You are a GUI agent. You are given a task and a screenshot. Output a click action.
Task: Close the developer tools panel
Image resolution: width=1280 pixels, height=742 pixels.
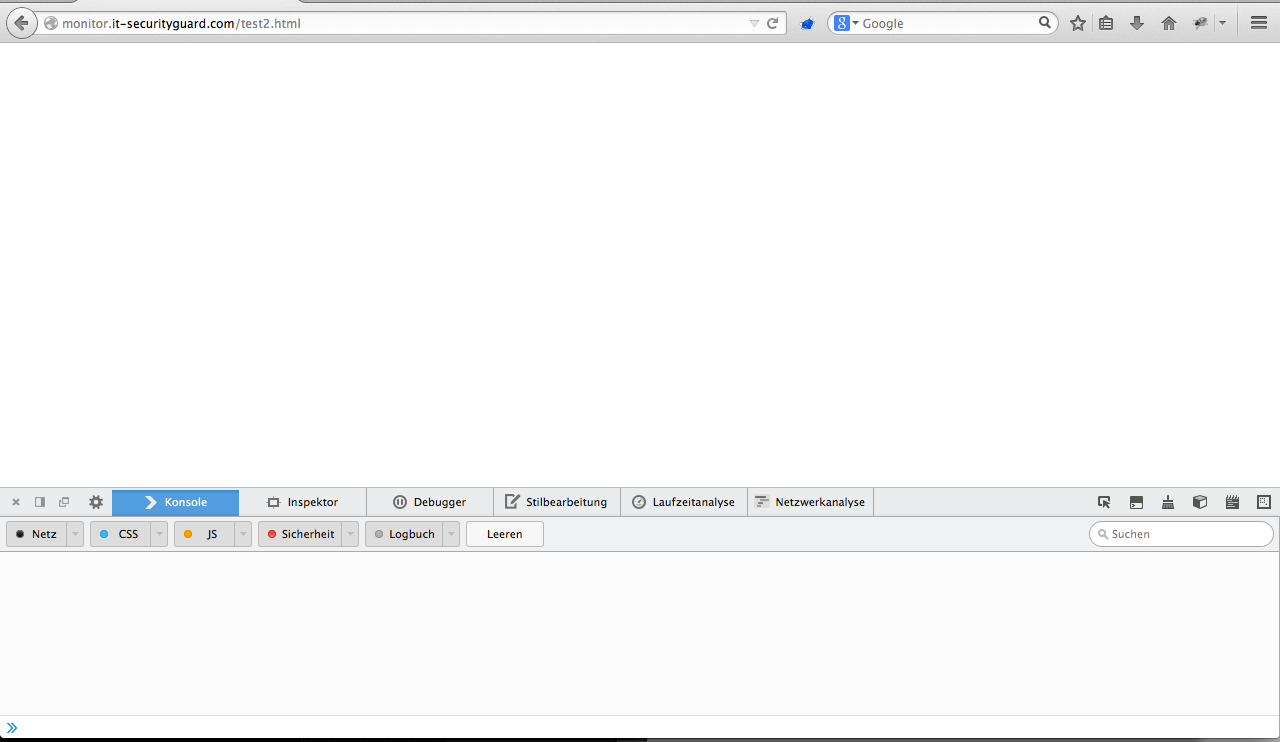click(x=16, y=502)
